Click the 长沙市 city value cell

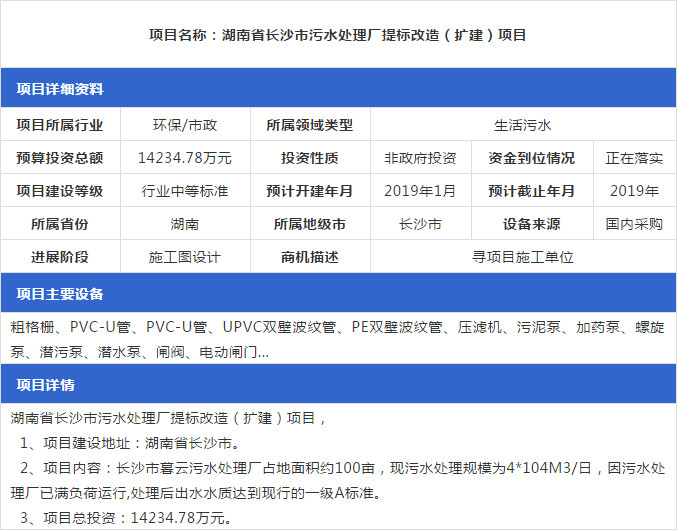[420, 224]
